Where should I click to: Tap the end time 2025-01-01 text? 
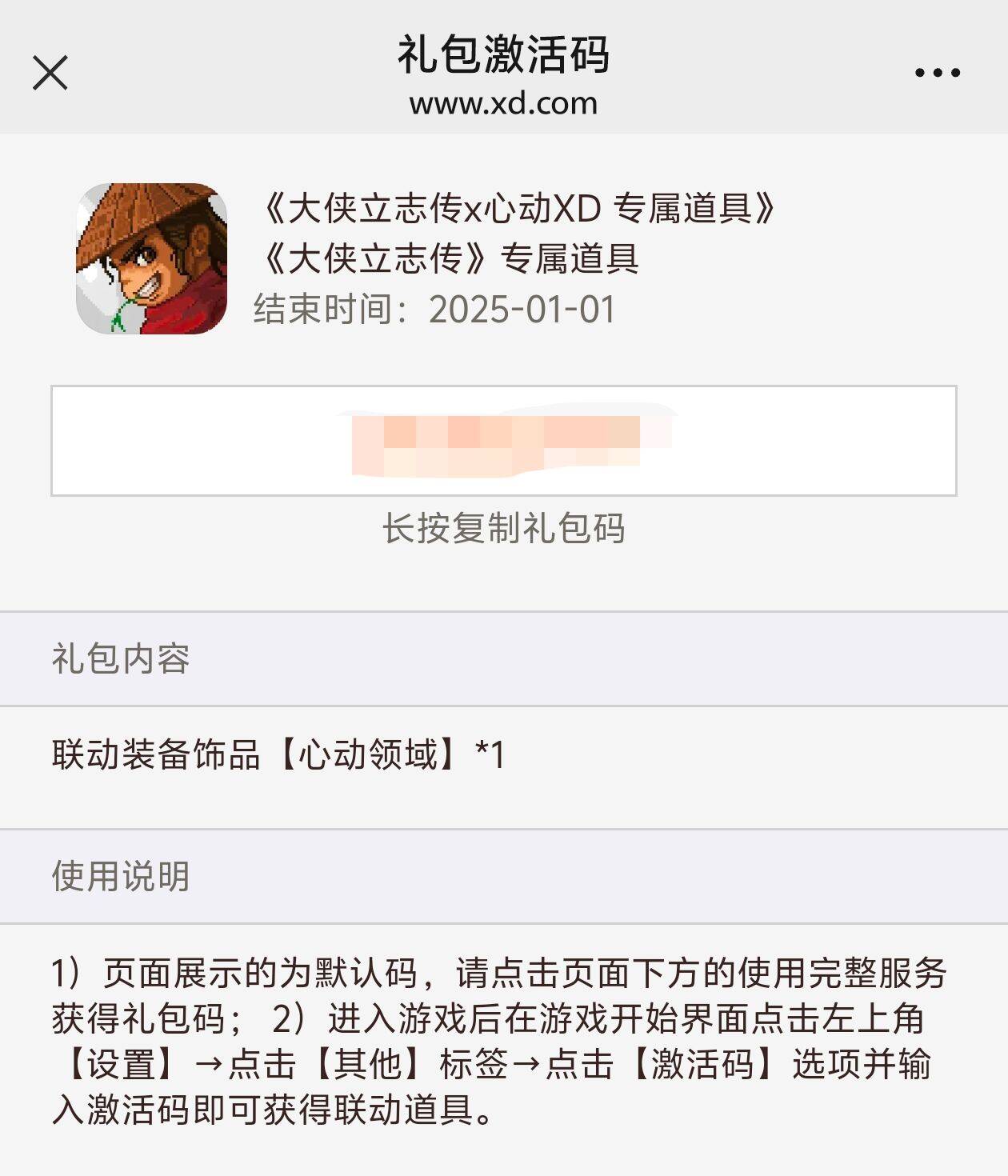[x=435, y=310]
